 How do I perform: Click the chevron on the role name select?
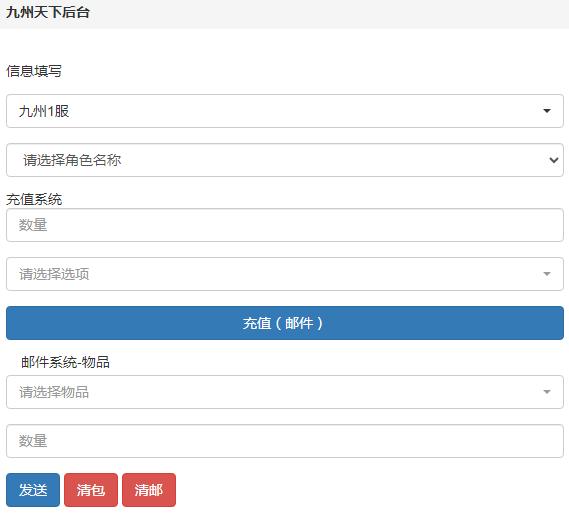pos(554,160)
